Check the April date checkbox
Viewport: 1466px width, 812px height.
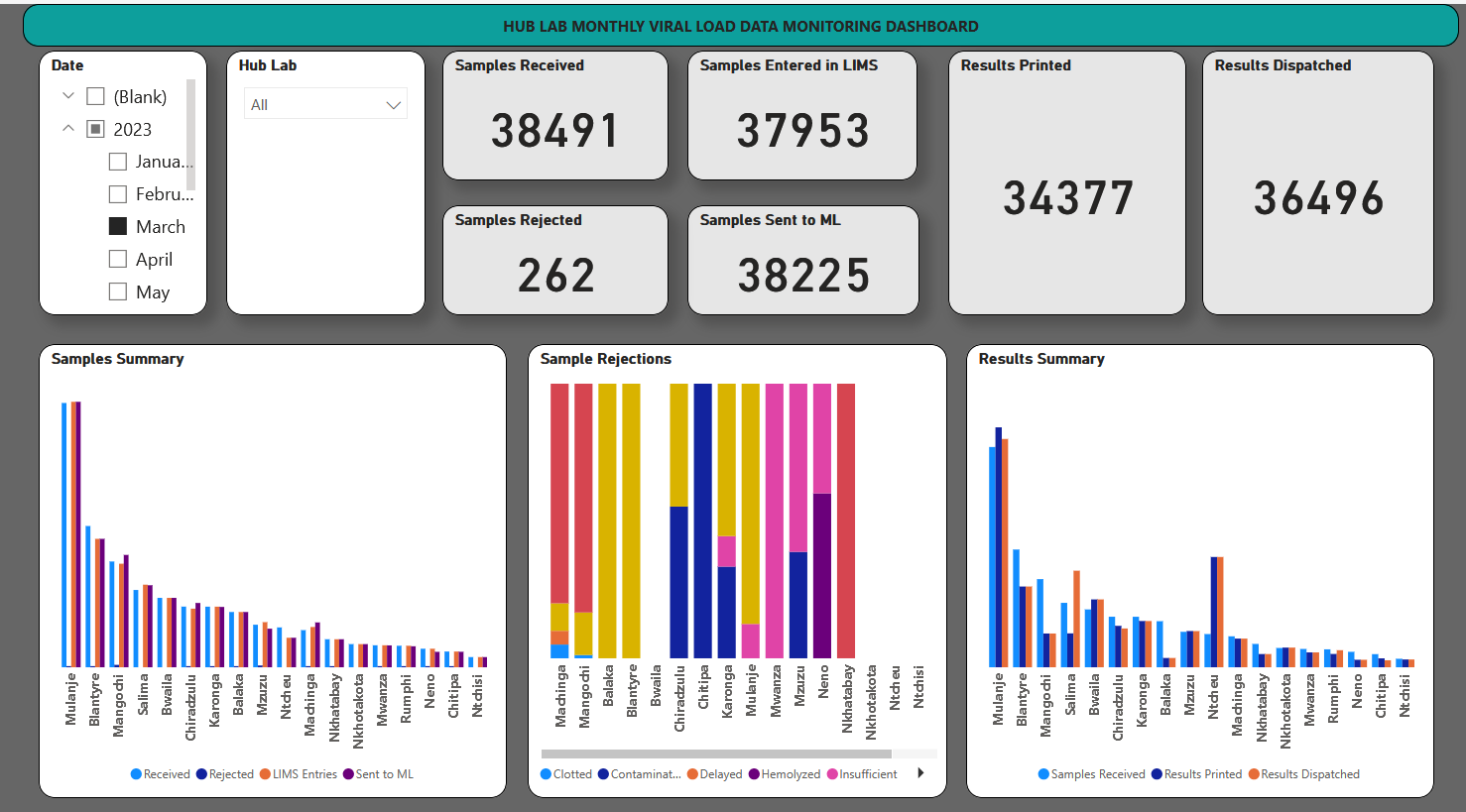point(118,259)
